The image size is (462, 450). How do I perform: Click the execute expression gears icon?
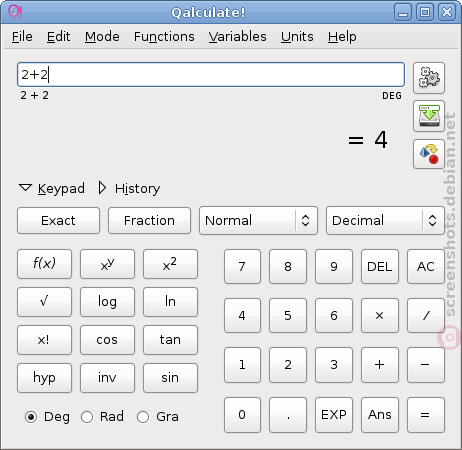[429, 78]
